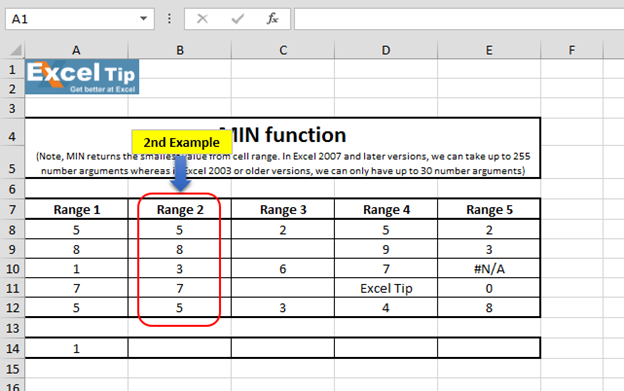Click cell A14 containing result 1
624x391 pixels.
(76, 348)
